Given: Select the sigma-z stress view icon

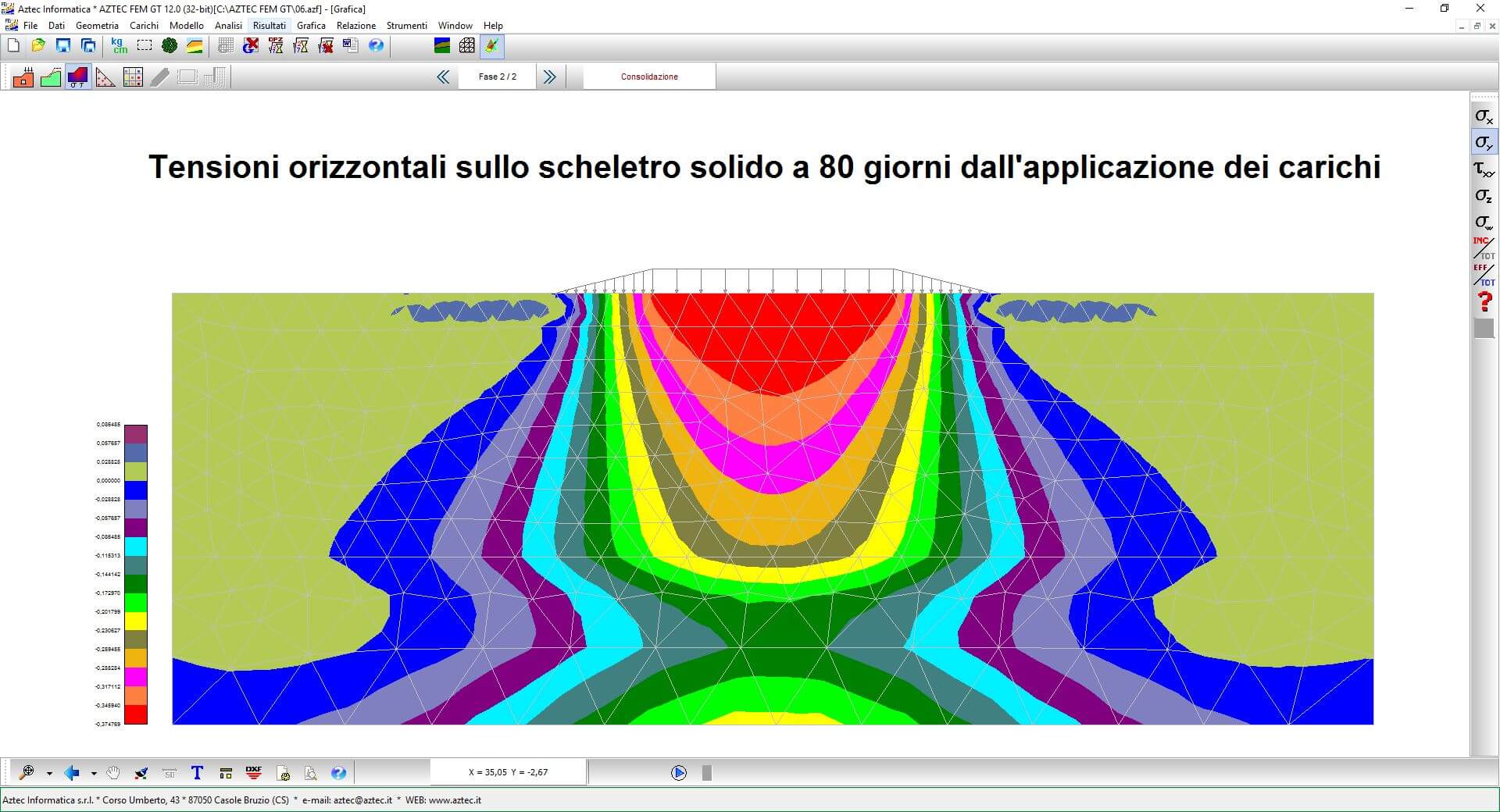Looking at the screenshot, I should tap(1483, 196).
